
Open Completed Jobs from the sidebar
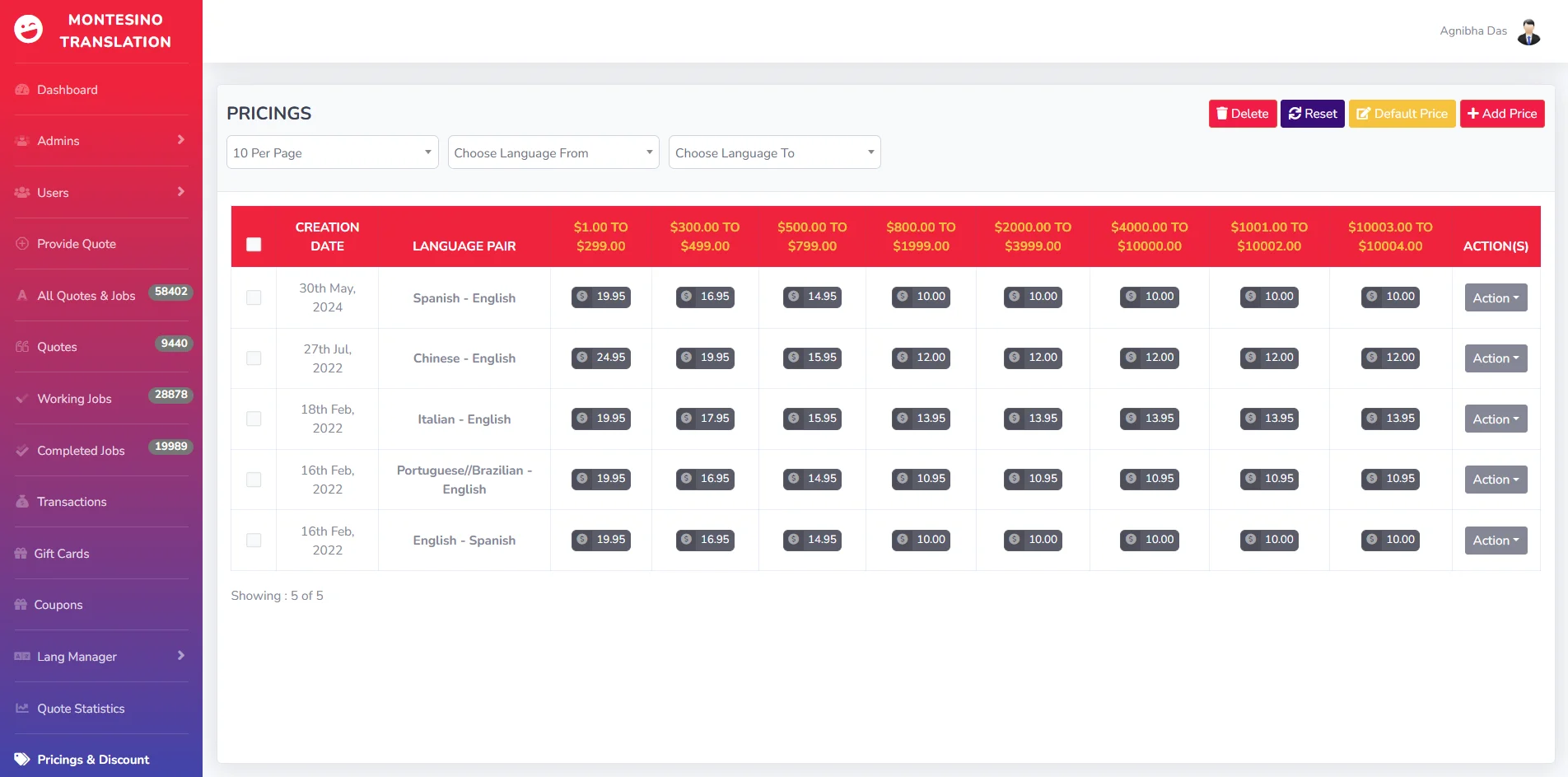click(x=81, y=451)
